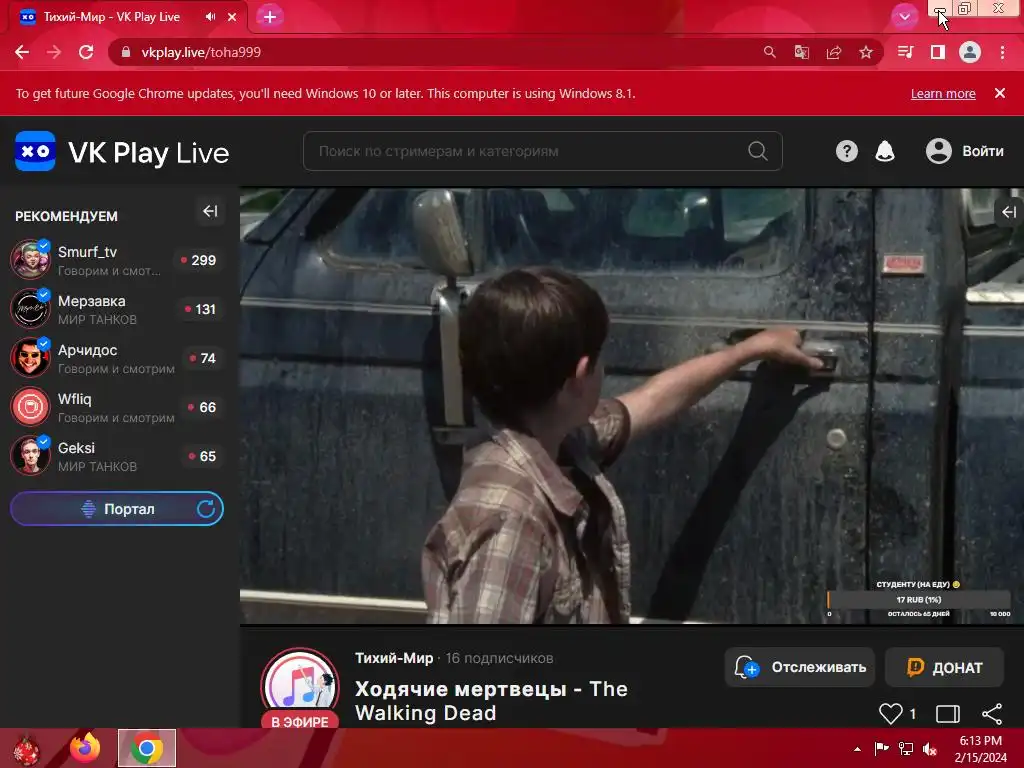Image resolution: width=1024 pixels, height=768 pixels.
Task: Dismiss the Chrome update notification bar
Action: [x=999, y=93]
